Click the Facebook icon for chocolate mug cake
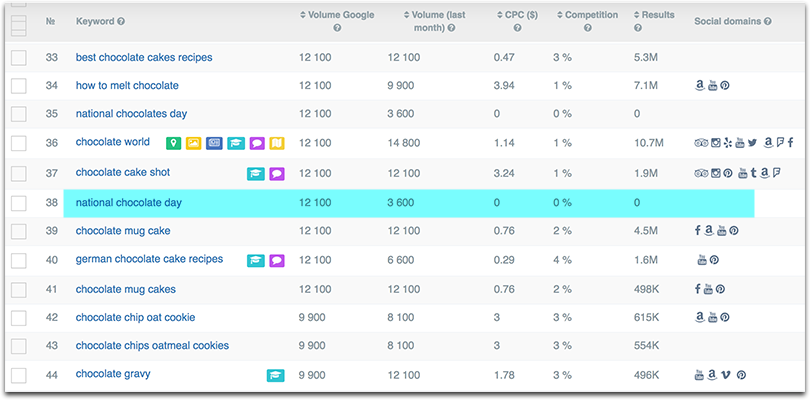The width and height of the screenshot is (810, 400). 697,230
